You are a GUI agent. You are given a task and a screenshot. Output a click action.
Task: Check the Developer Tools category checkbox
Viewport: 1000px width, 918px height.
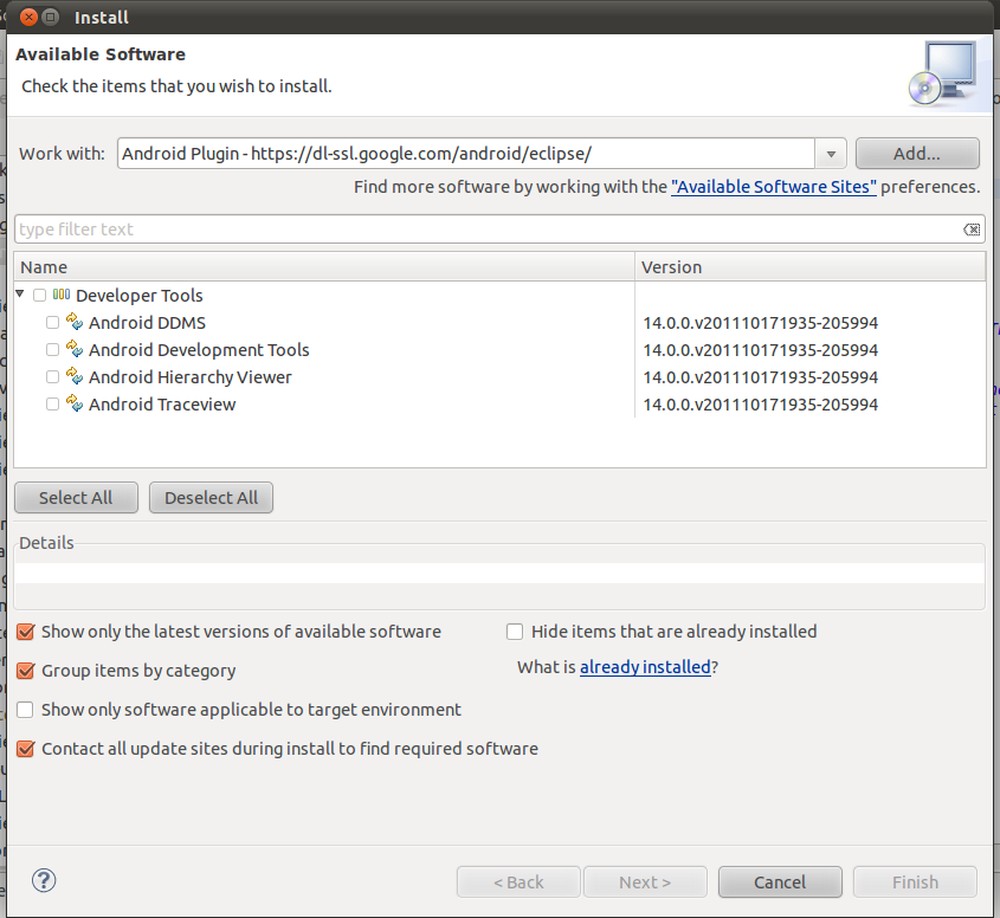coord(39,295)
